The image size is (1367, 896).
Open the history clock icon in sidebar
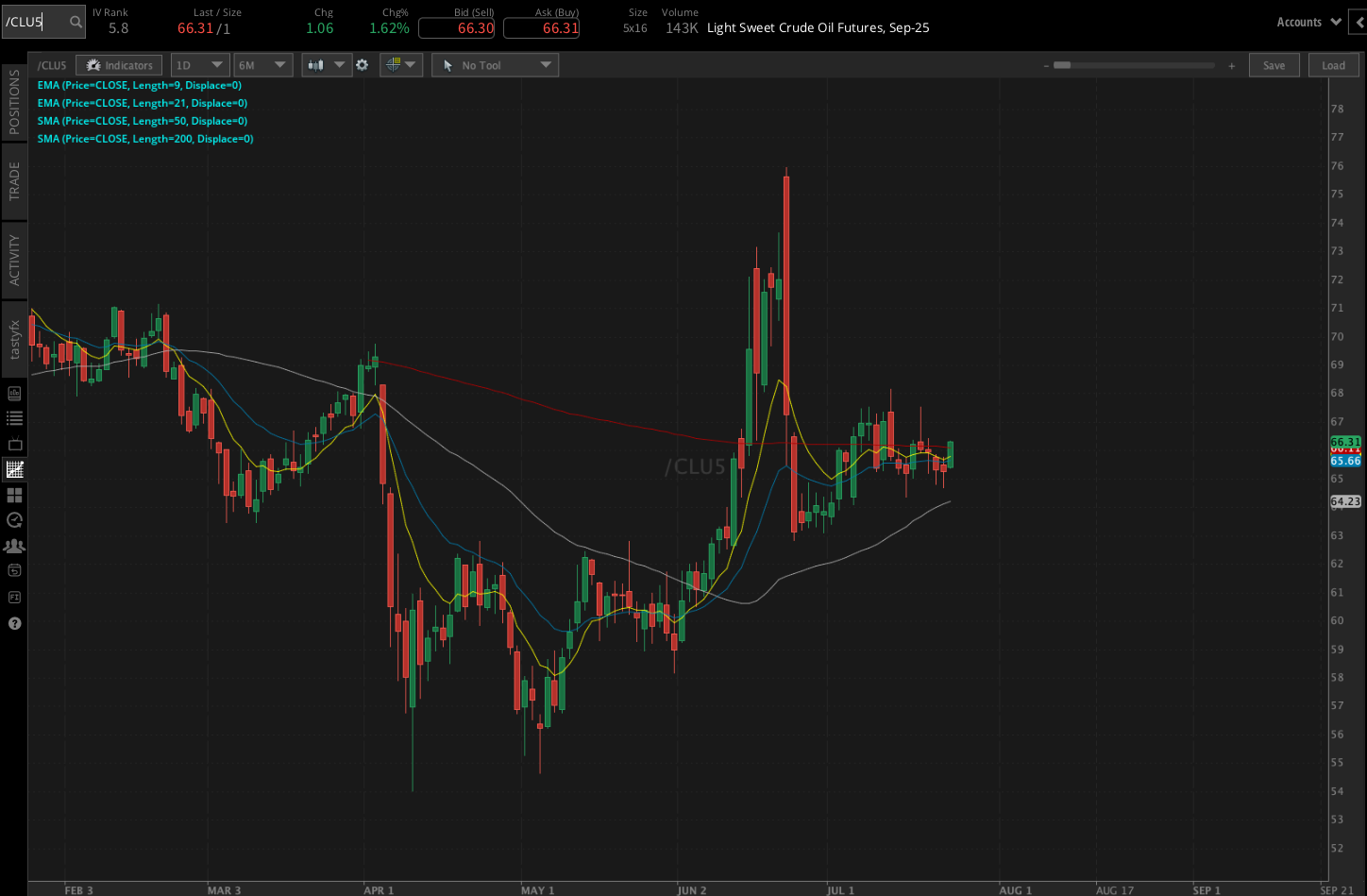(14, 519)
